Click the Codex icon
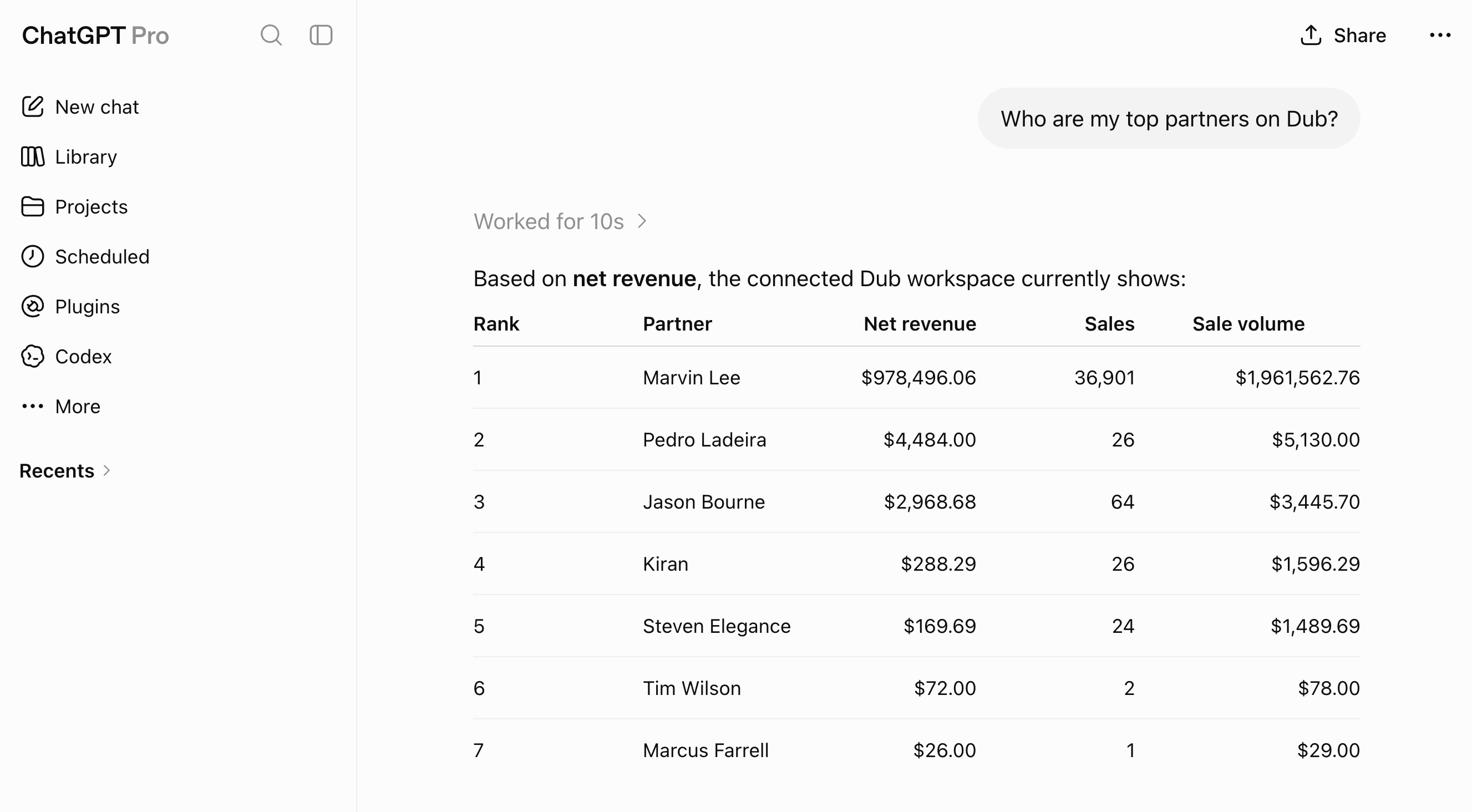This screenshot has height=812, width=1472. (33, 357)
